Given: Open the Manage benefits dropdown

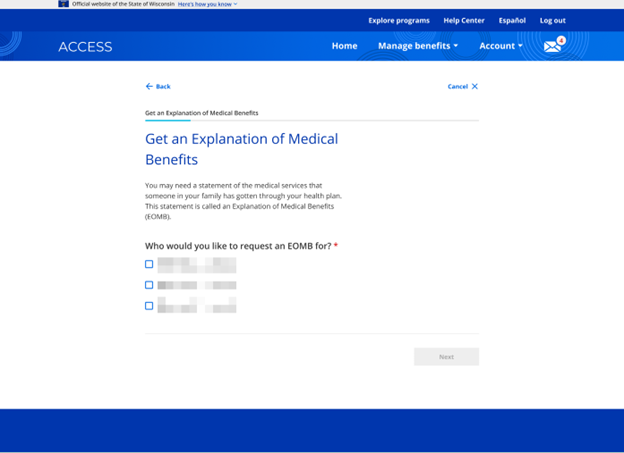Looking at the screenshot, I should tap(418, 46).
